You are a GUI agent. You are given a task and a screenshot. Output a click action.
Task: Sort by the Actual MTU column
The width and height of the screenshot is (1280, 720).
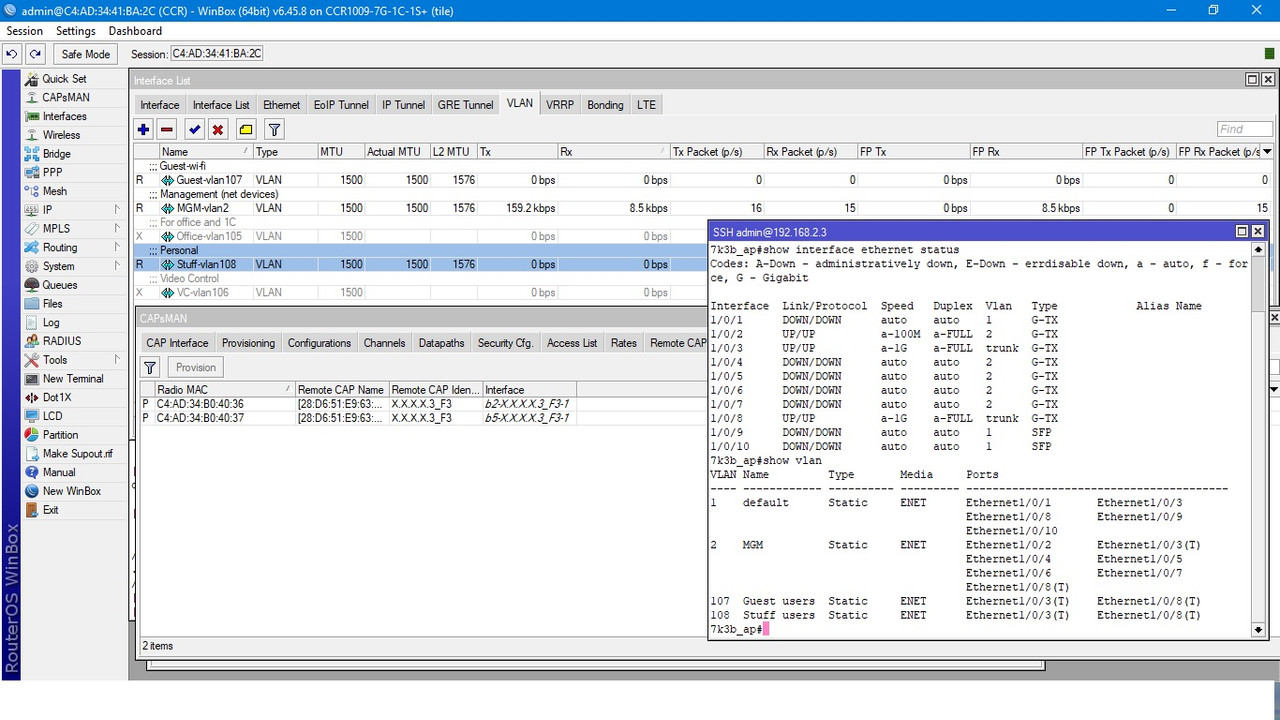click(396, 152)
